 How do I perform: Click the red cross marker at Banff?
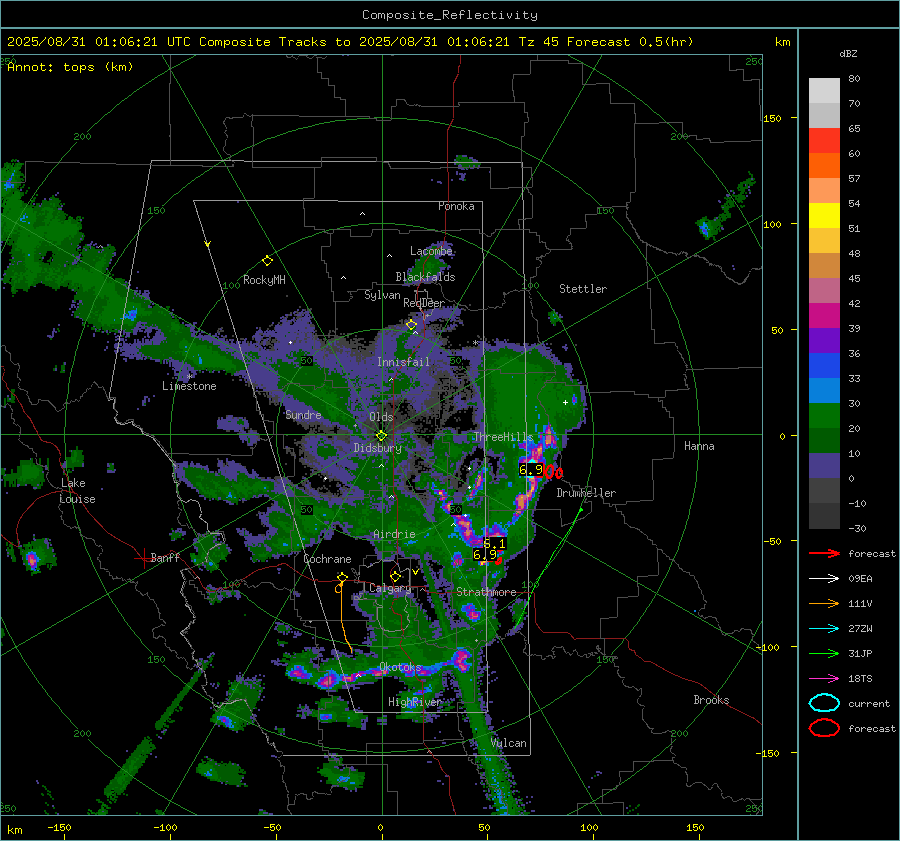(x=143, y=558)
